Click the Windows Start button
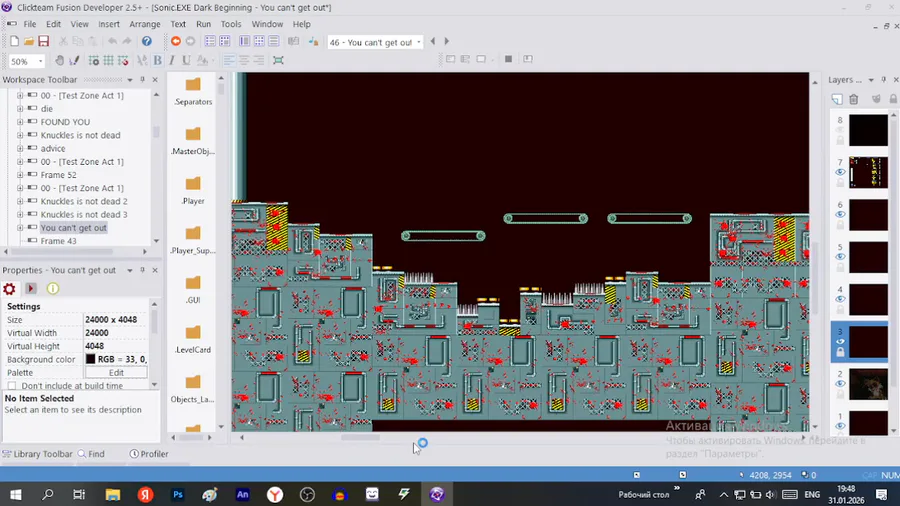The height and width of the screenshot is (506, 900). click(x=15, y=495)
